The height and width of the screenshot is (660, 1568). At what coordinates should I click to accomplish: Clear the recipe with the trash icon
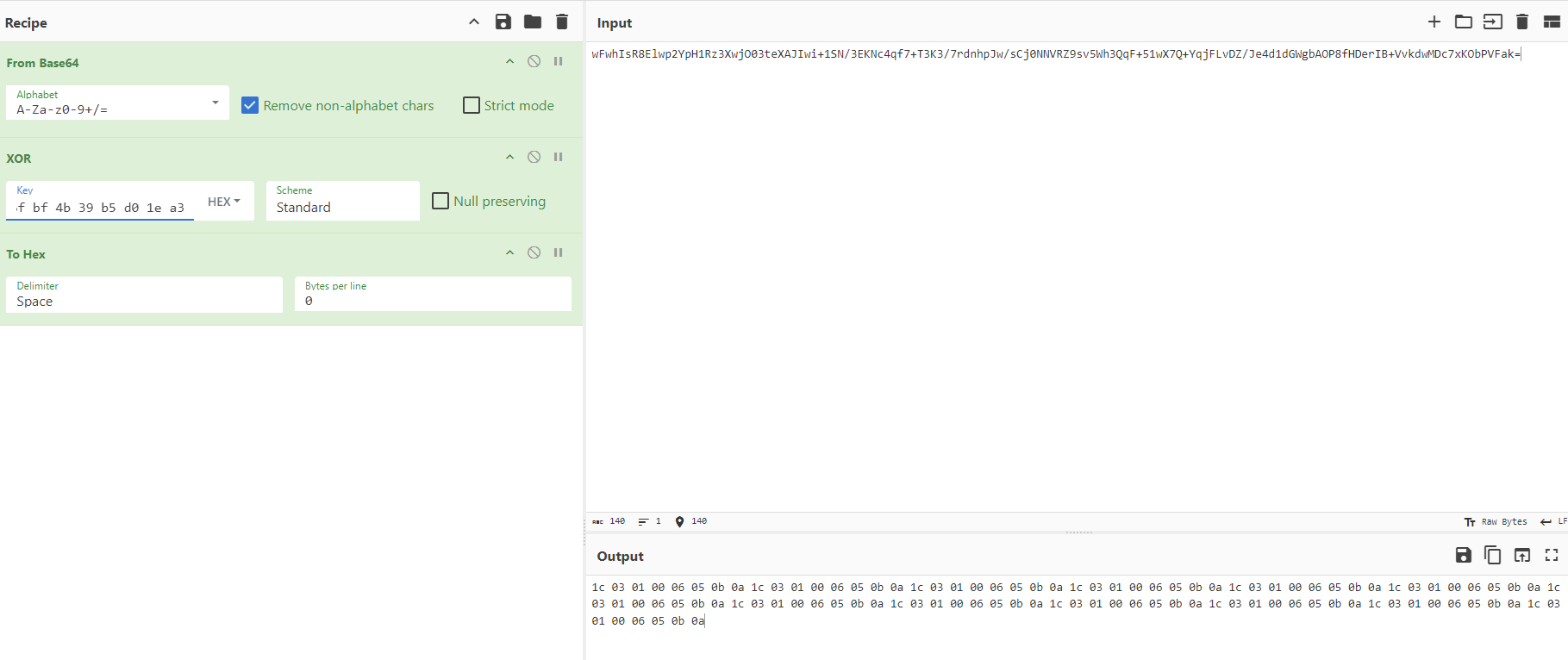(562, 22)
